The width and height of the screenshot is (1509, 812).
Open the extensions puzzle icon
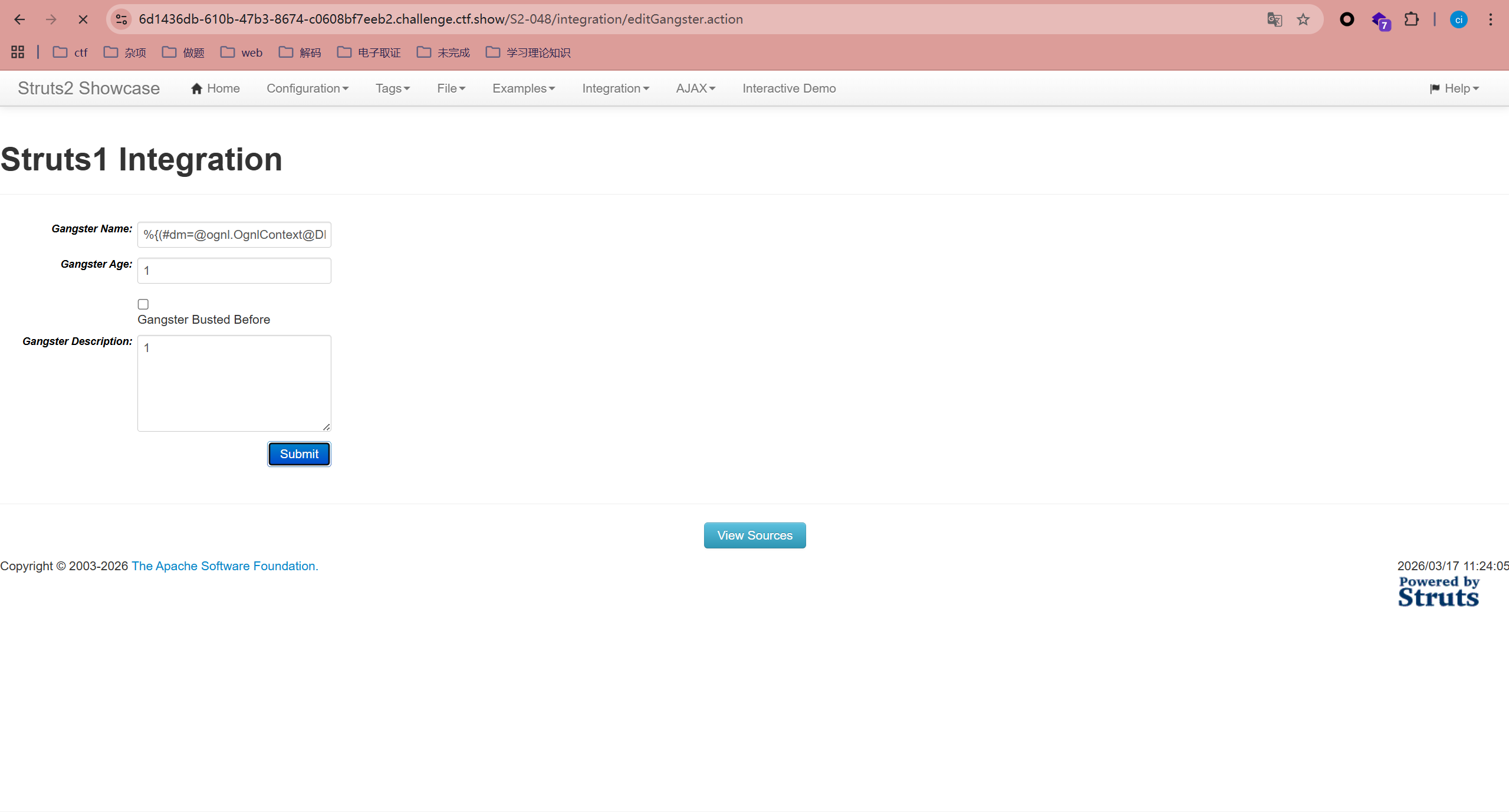[x=1411, y=19]
